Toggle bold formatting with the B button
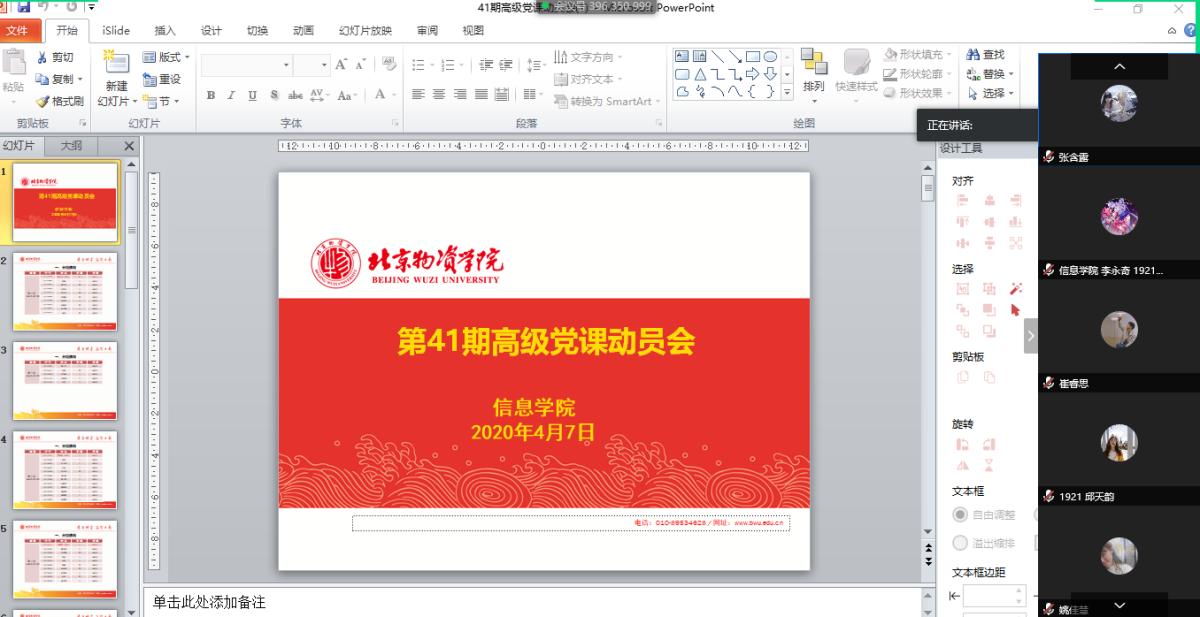Viewport: 1200px width, 617px height. (211, 95)
